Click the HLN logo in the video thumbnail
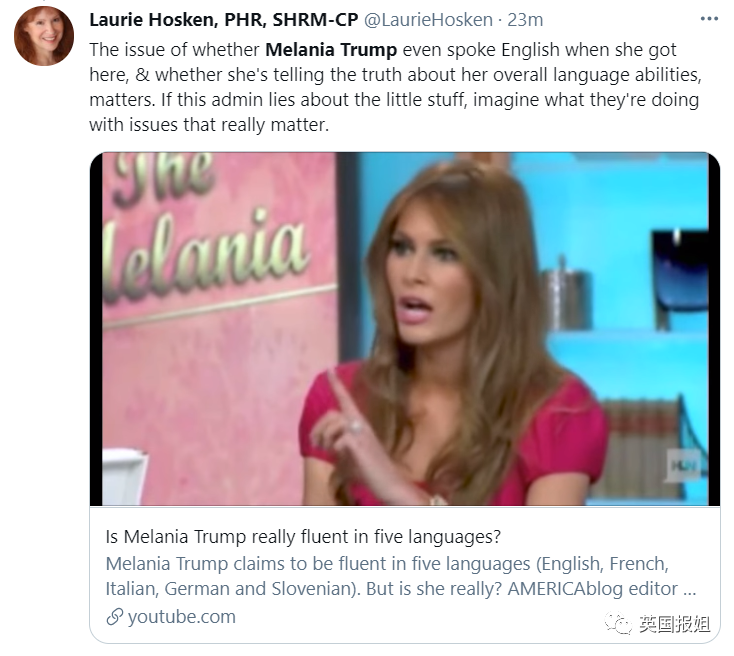 coord(683,465)
